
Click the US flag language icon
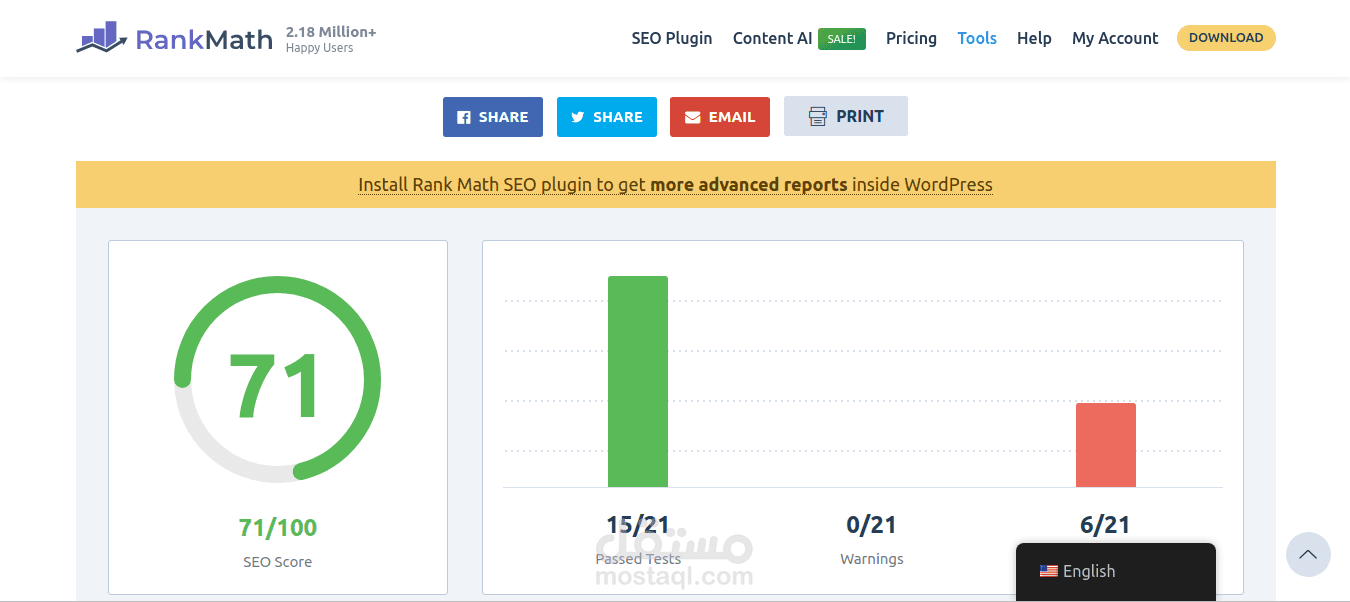1048,571
